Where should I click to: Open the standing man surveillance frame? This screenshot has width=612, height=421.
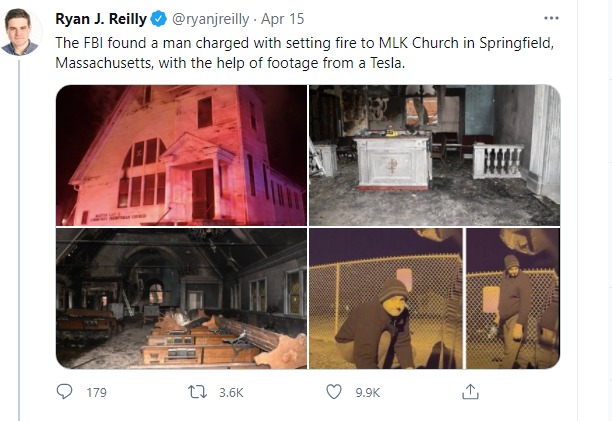(513, 298)
